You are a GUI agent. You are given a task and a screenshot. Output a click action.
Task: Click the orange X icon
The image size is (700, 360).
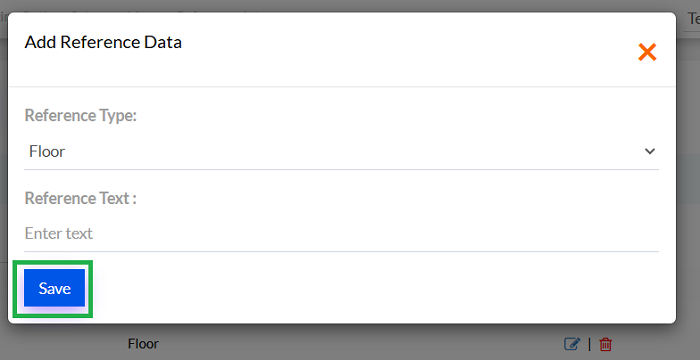click(x=647, y=52)
